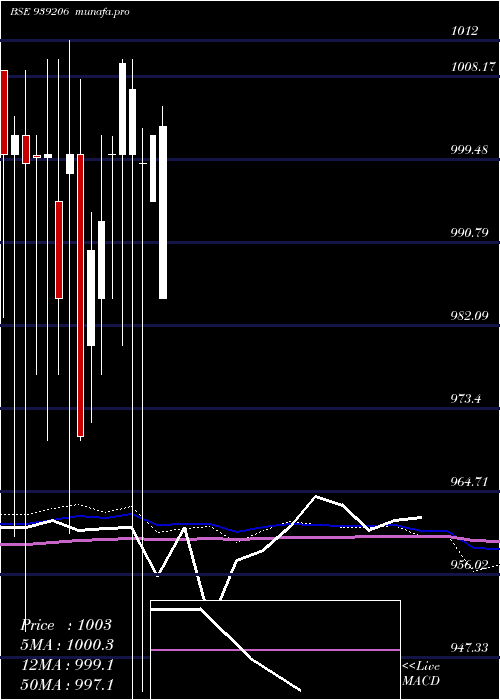Select the 947.33 price level label
The height and width of the screenshot is (700, 500).
tap(469, 647)
